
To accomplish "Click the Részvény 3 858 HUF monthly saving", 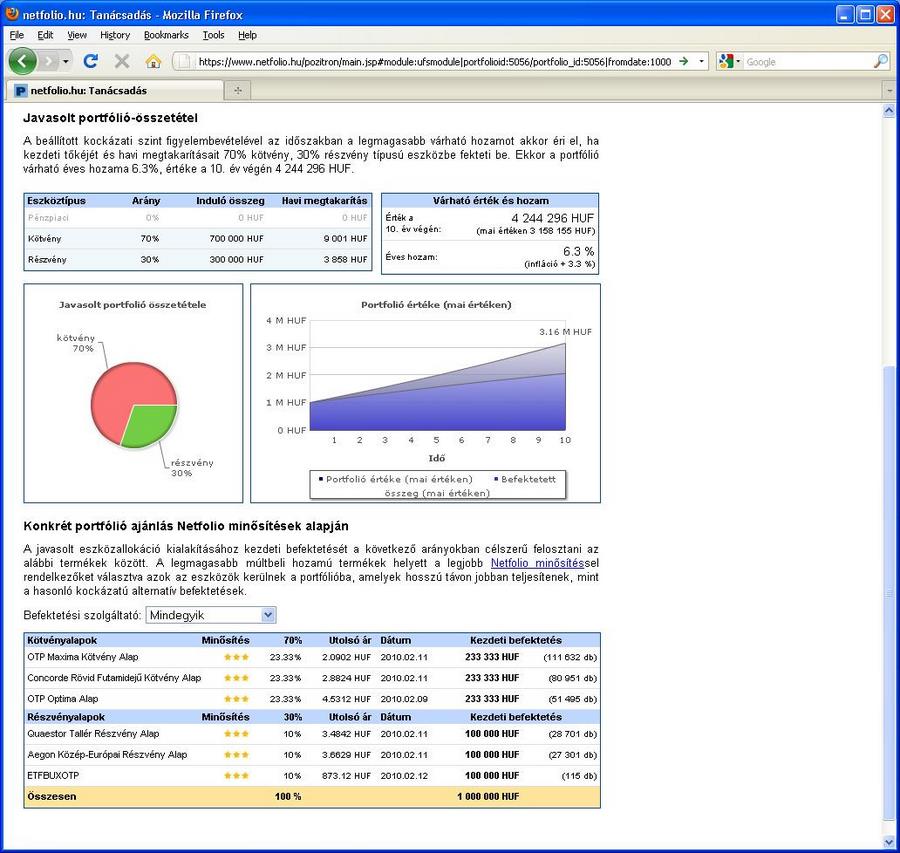I will [x=346, y=259].
